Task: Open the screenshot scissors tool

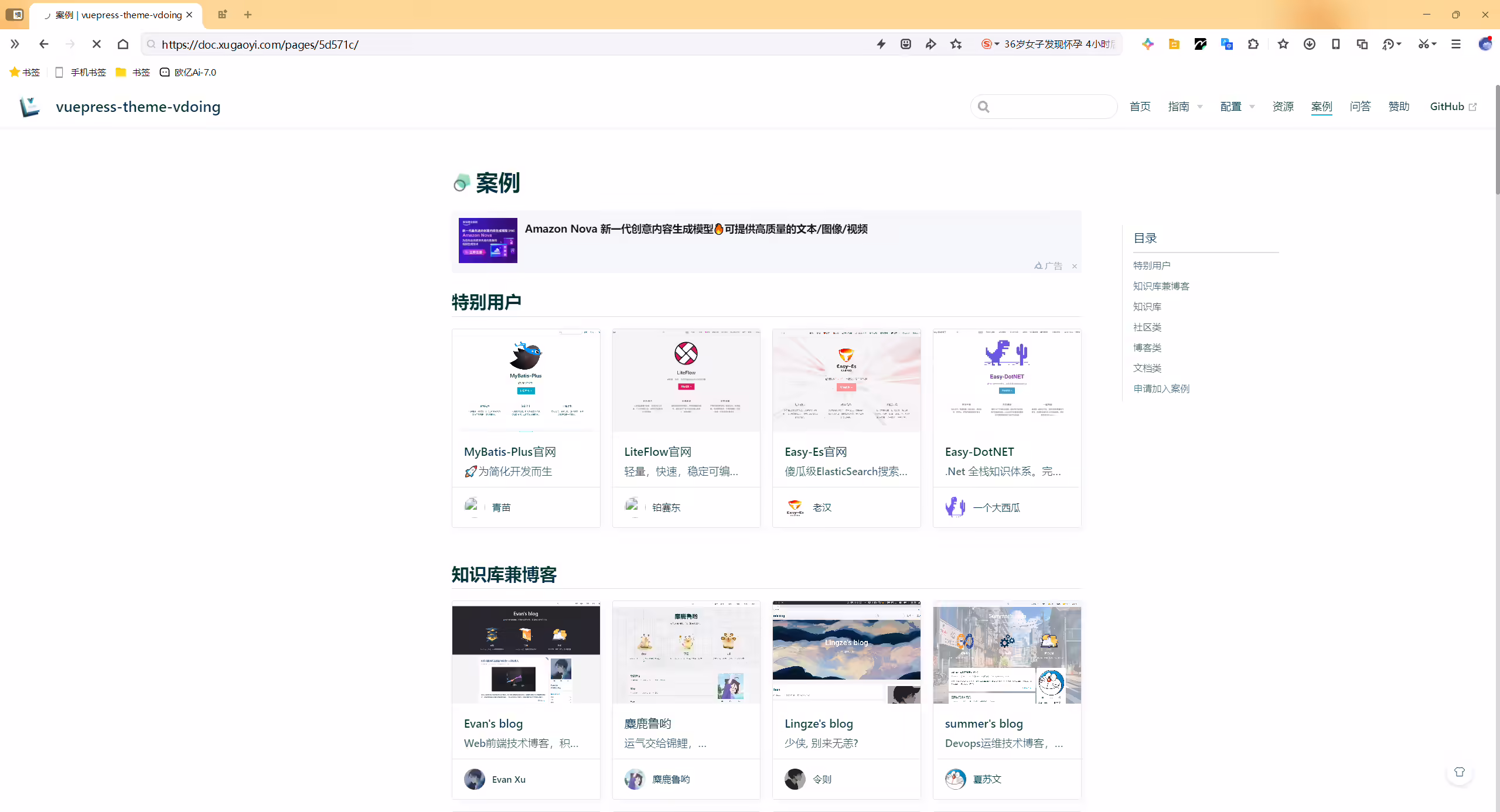Action: (1423, 44)
